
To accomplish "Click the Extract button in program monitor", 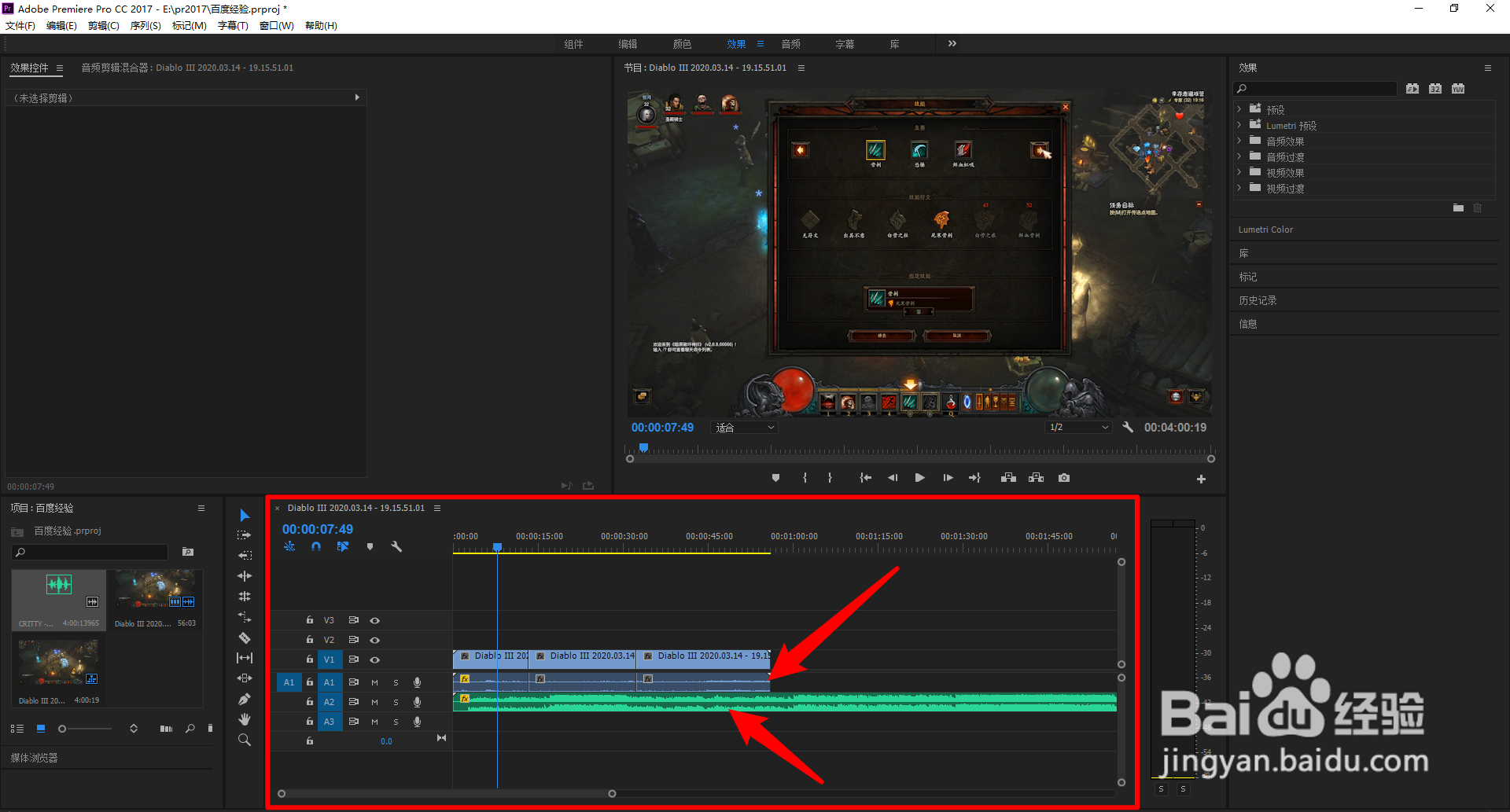I will (1037, 478).
